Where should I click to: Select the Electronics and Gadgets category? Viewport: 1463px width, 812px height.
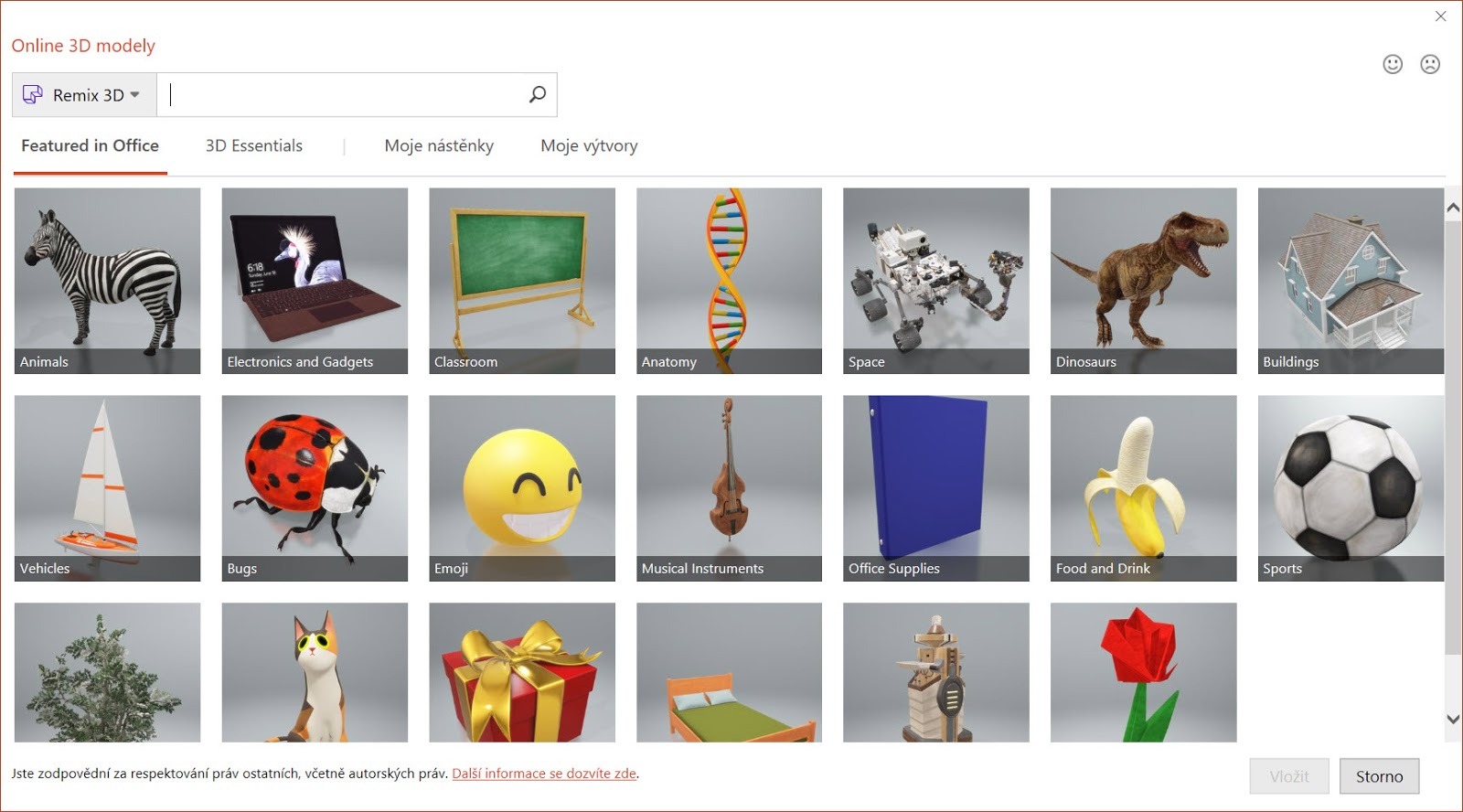315,280
